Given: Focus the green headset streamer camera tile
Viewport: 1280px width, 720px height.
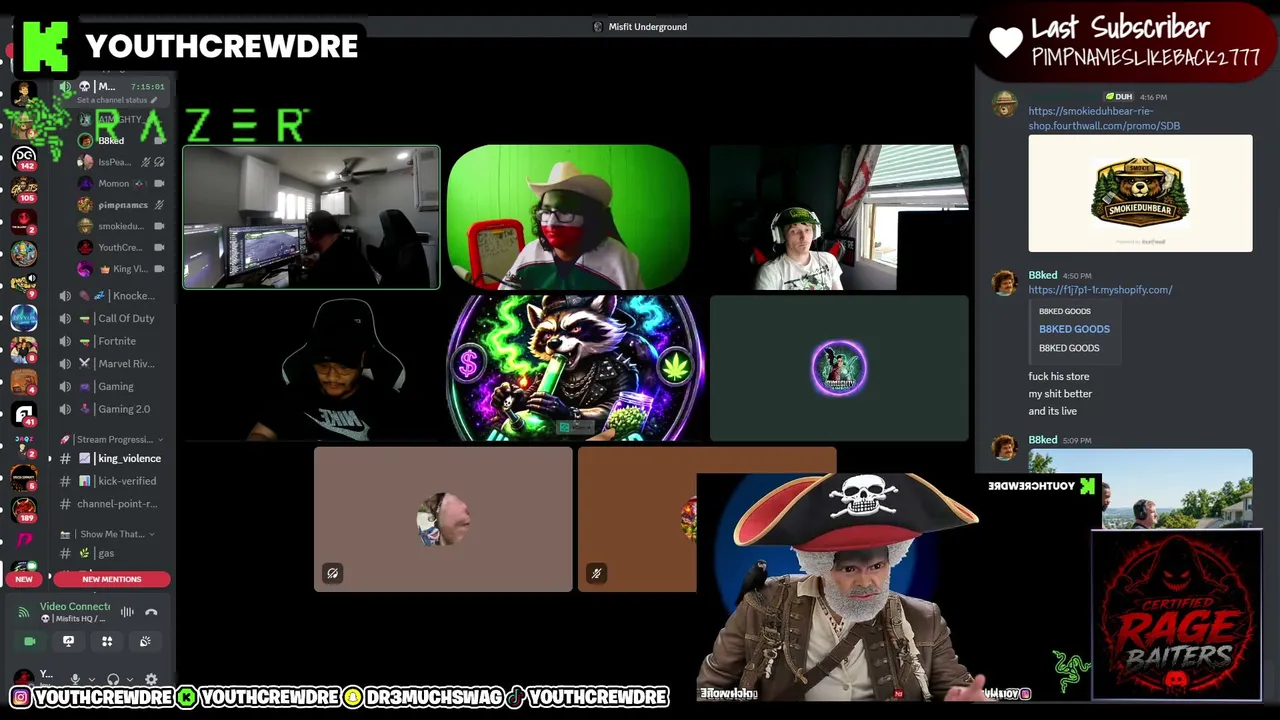Looking at the screenshot, I should click(x=839, y=218).
